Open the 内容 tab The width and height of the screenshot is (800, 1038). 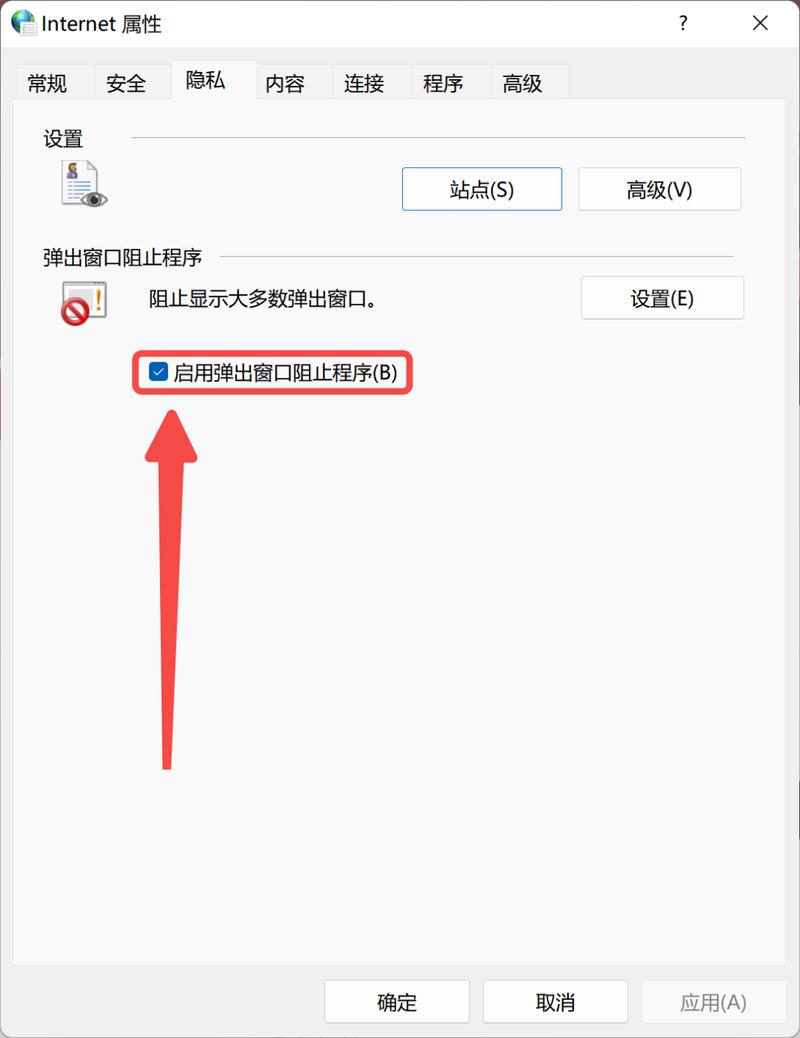[285, 83]
